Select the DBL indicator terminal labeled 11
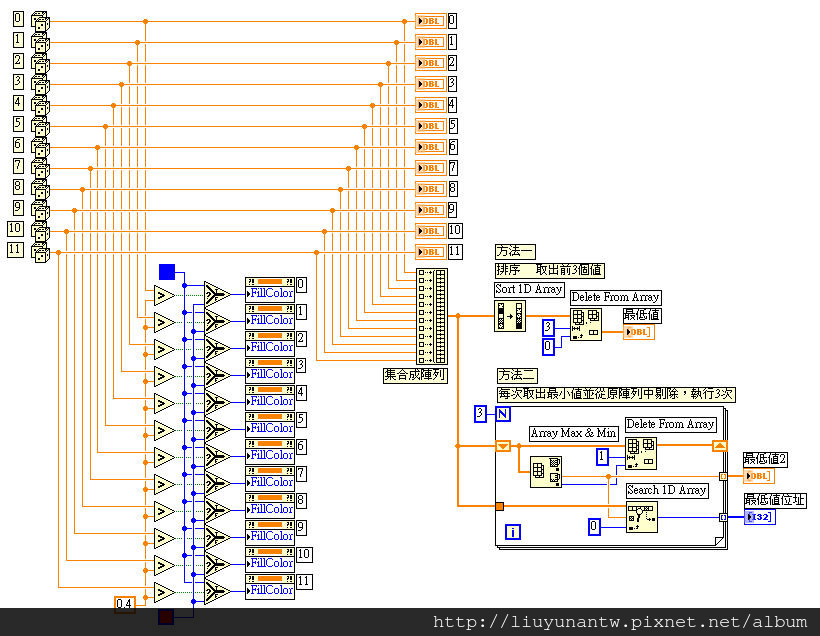Image resolution: width=820 pixels, height=636 pixels. coord(430,252)
